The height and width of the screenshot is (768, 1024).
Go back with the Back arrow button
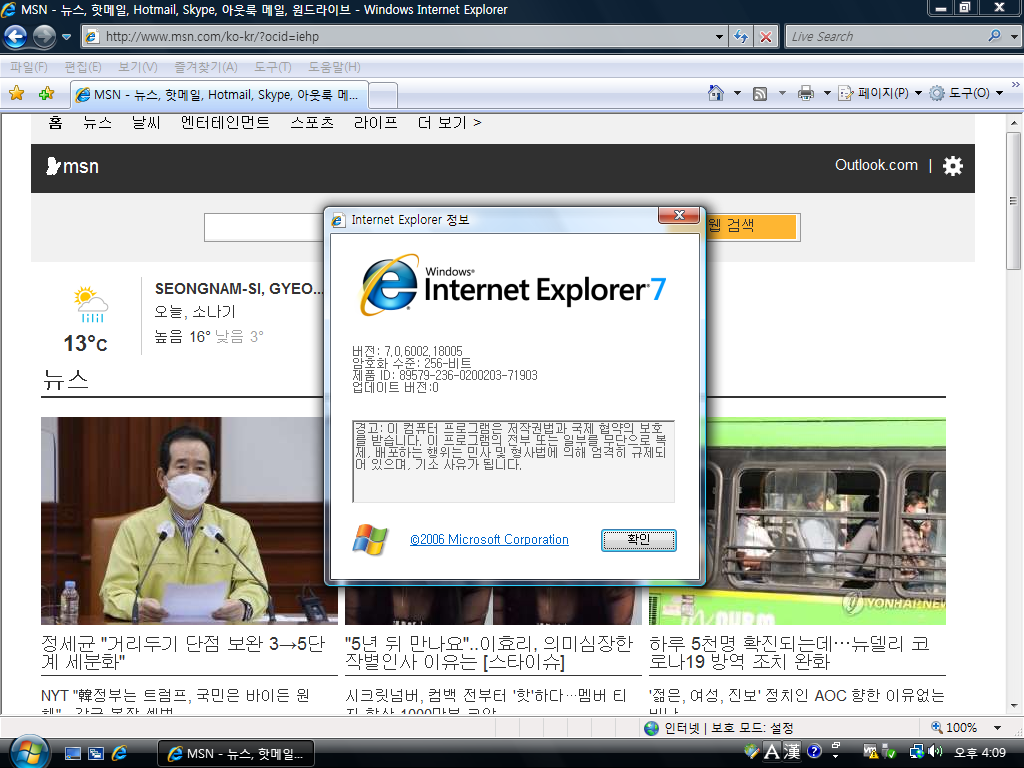[x=16, y=37]
